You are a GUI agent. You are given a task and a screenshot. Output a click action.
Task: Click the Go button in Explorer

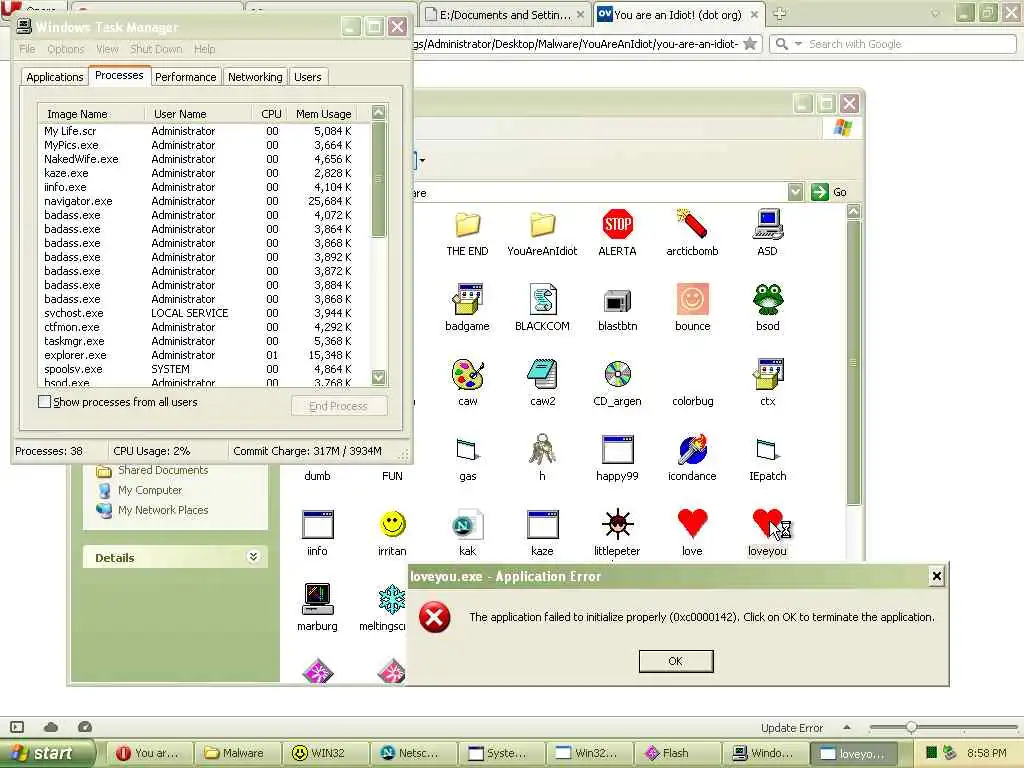829,192
